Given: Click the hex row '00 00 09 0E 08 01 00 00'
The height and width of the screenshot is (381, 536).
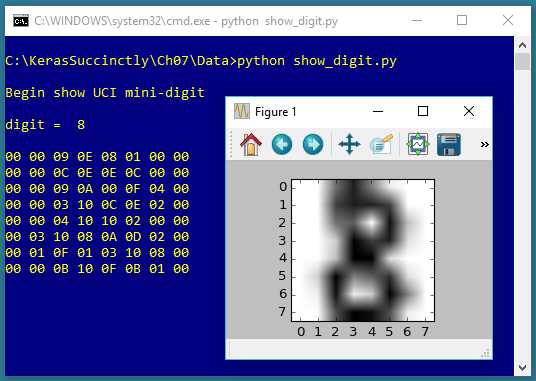Looking at the screenshot, I should tap(97, 157).
